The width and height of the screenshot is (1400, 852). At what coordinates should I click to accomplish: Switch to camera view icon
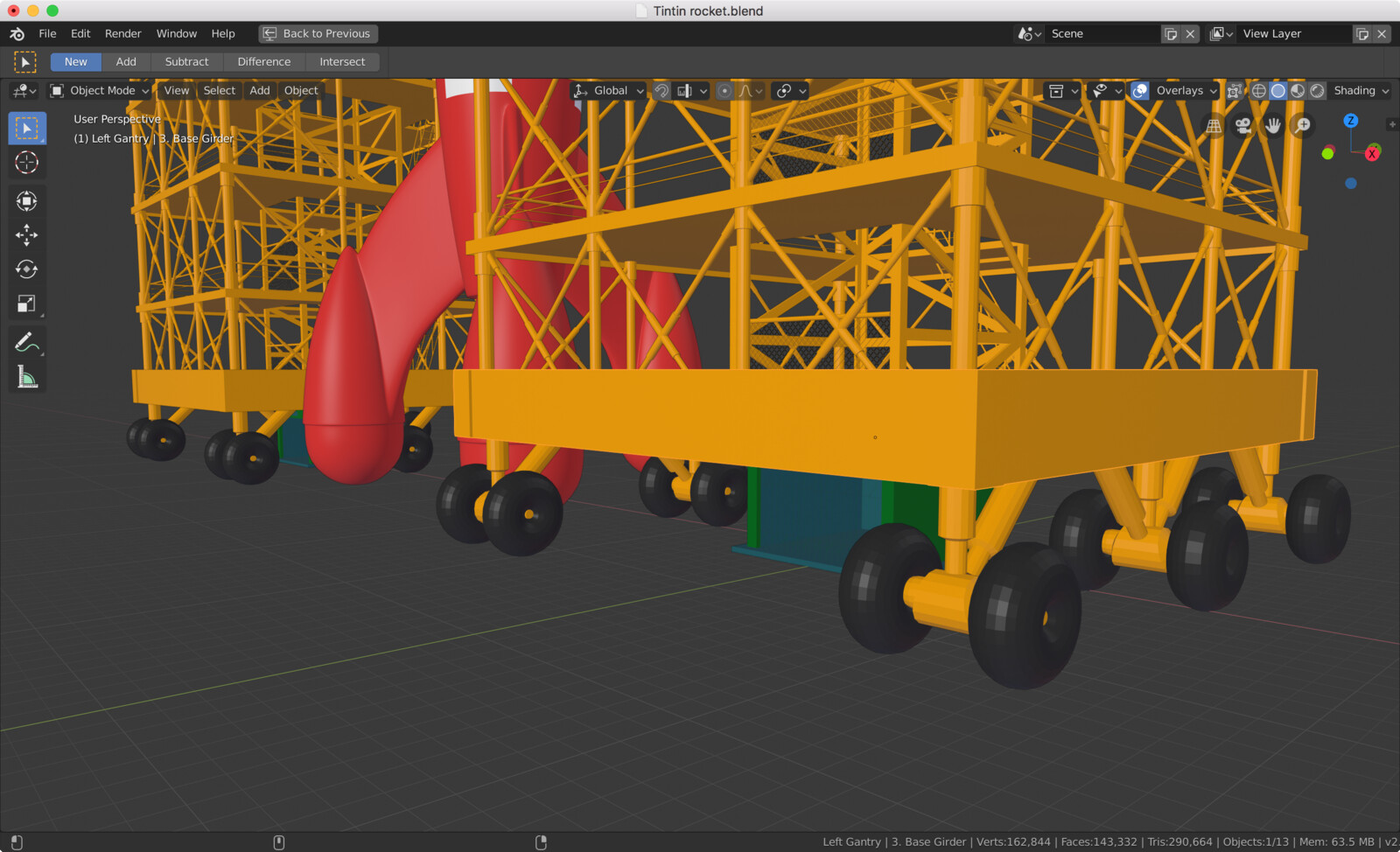point(1243,126)
